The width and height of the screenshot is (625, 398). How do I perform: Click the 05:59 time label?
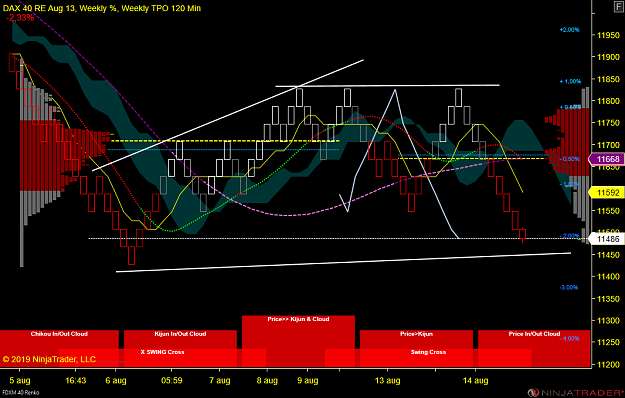point(172,380)
